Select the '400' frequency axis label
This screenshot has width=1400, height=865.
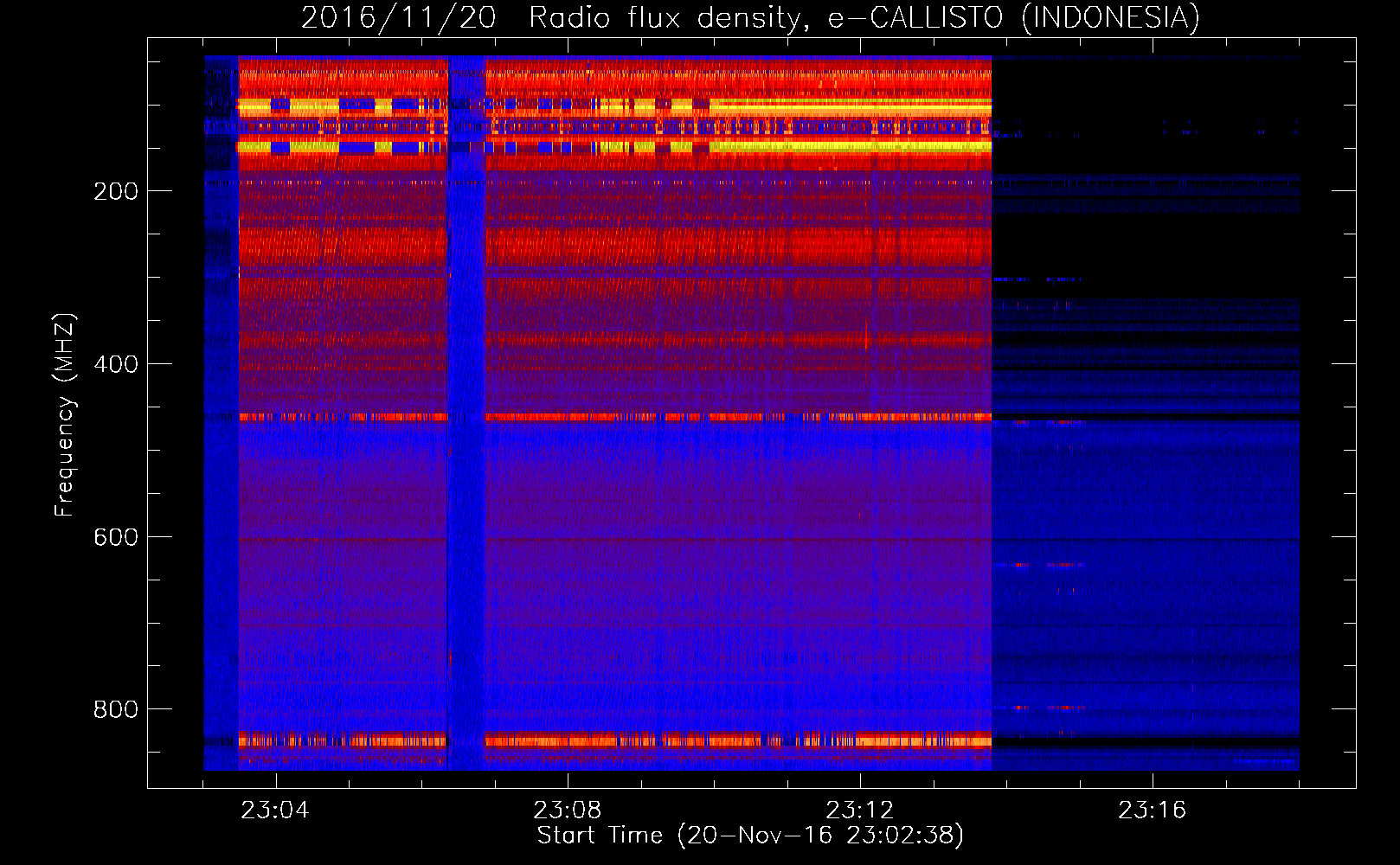coord(116,364)
